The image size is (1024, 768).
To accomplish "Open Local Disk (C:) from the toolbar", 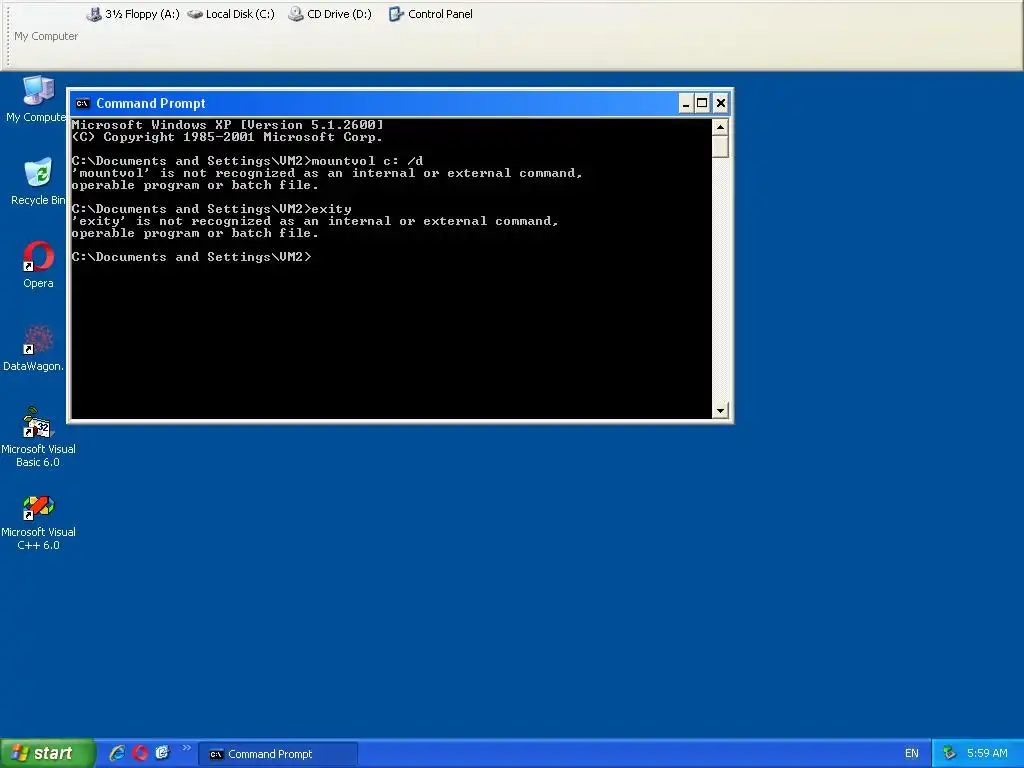I will tap(231, 14).
